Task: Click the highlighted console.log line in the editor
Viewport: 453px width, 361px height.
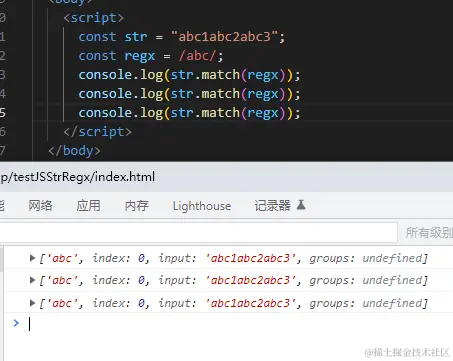Action: pos(189,113)
